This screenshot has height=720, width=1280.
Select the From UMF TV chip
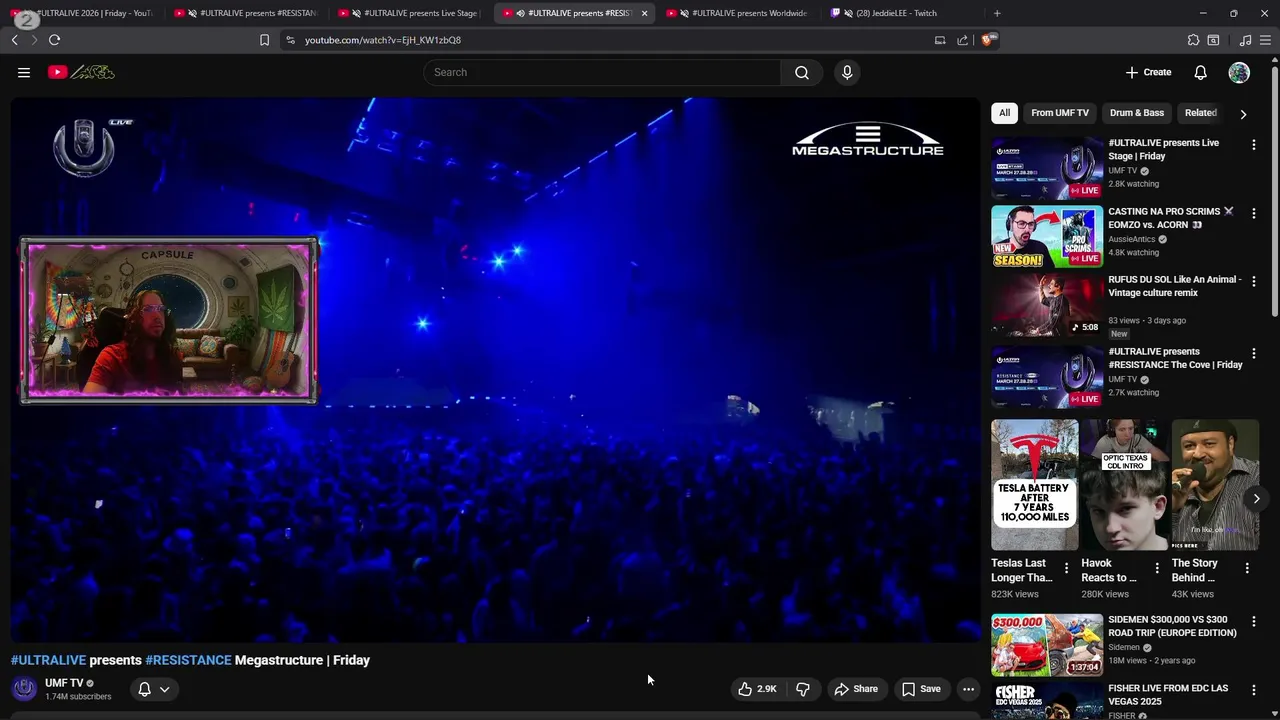click(1060, 113)
